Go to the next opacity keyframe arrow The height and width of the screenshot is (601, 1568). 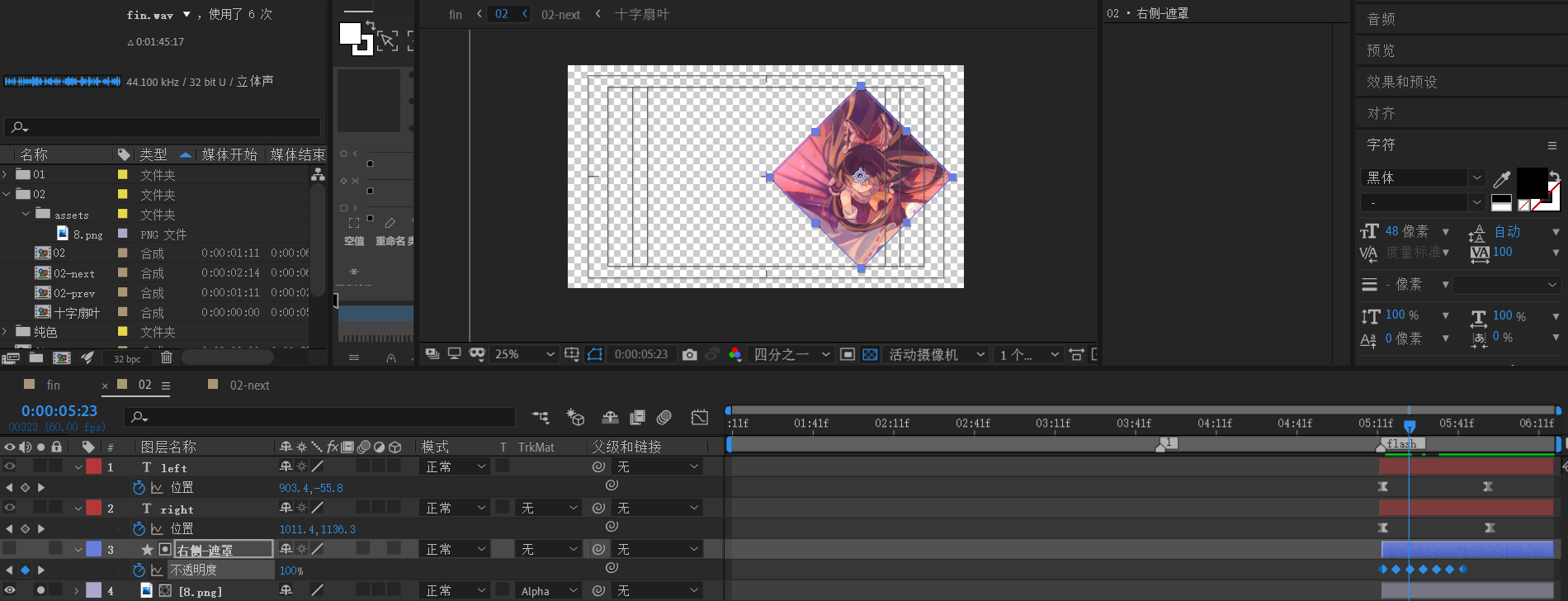41,570
